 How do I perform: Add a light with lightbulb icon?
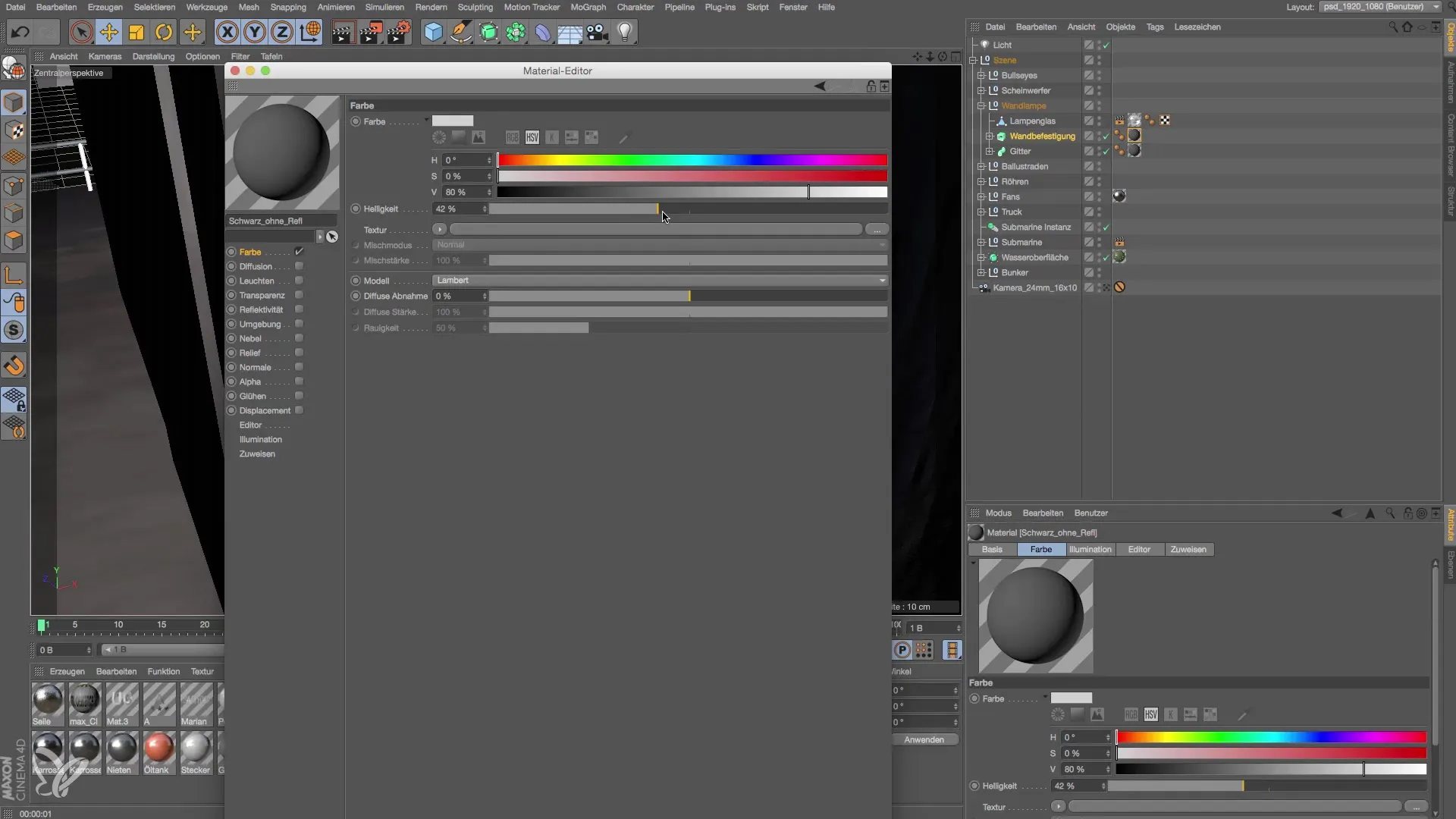(x=625, y=32)
